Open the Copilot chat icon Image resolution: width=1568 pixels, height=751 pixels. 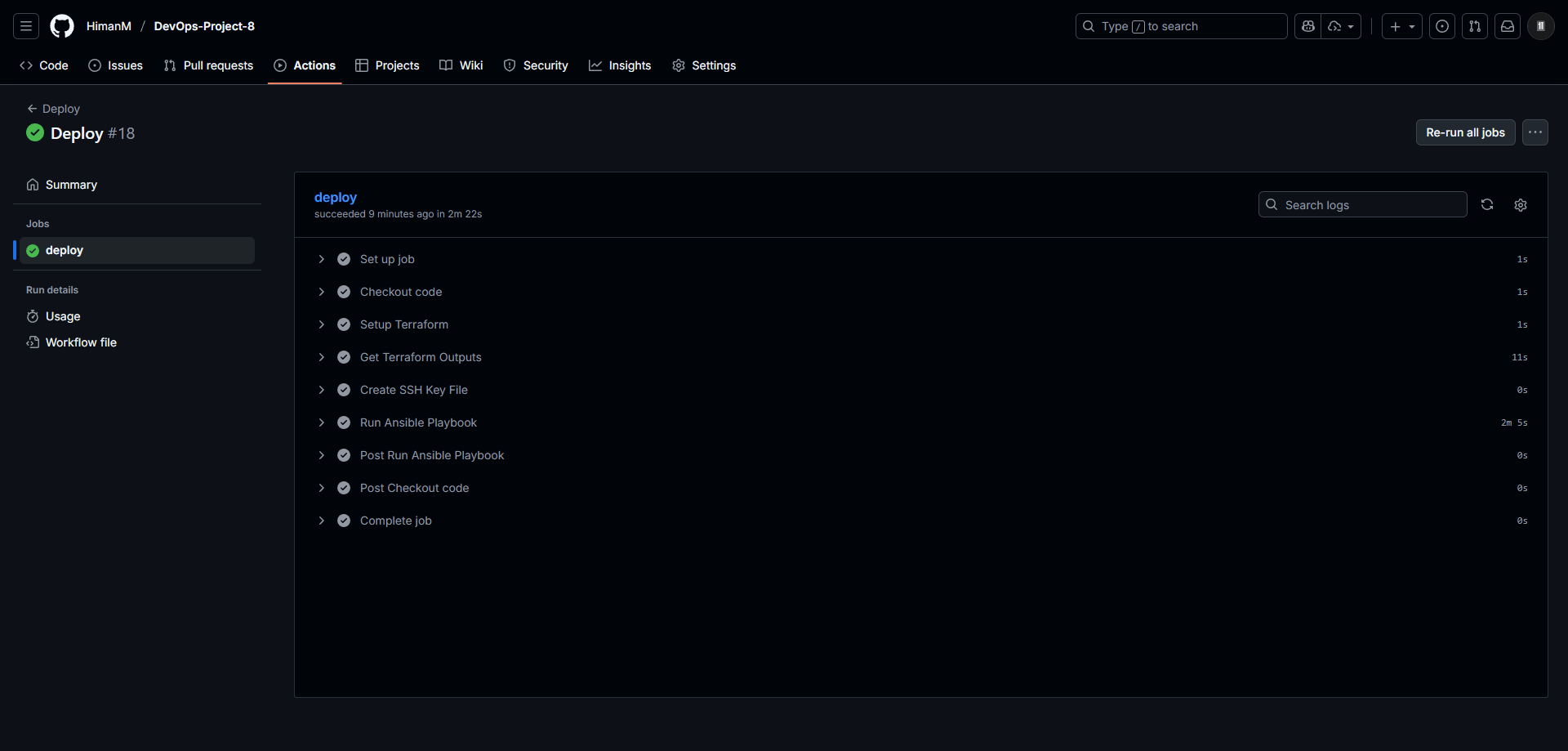click(1308, 26)
